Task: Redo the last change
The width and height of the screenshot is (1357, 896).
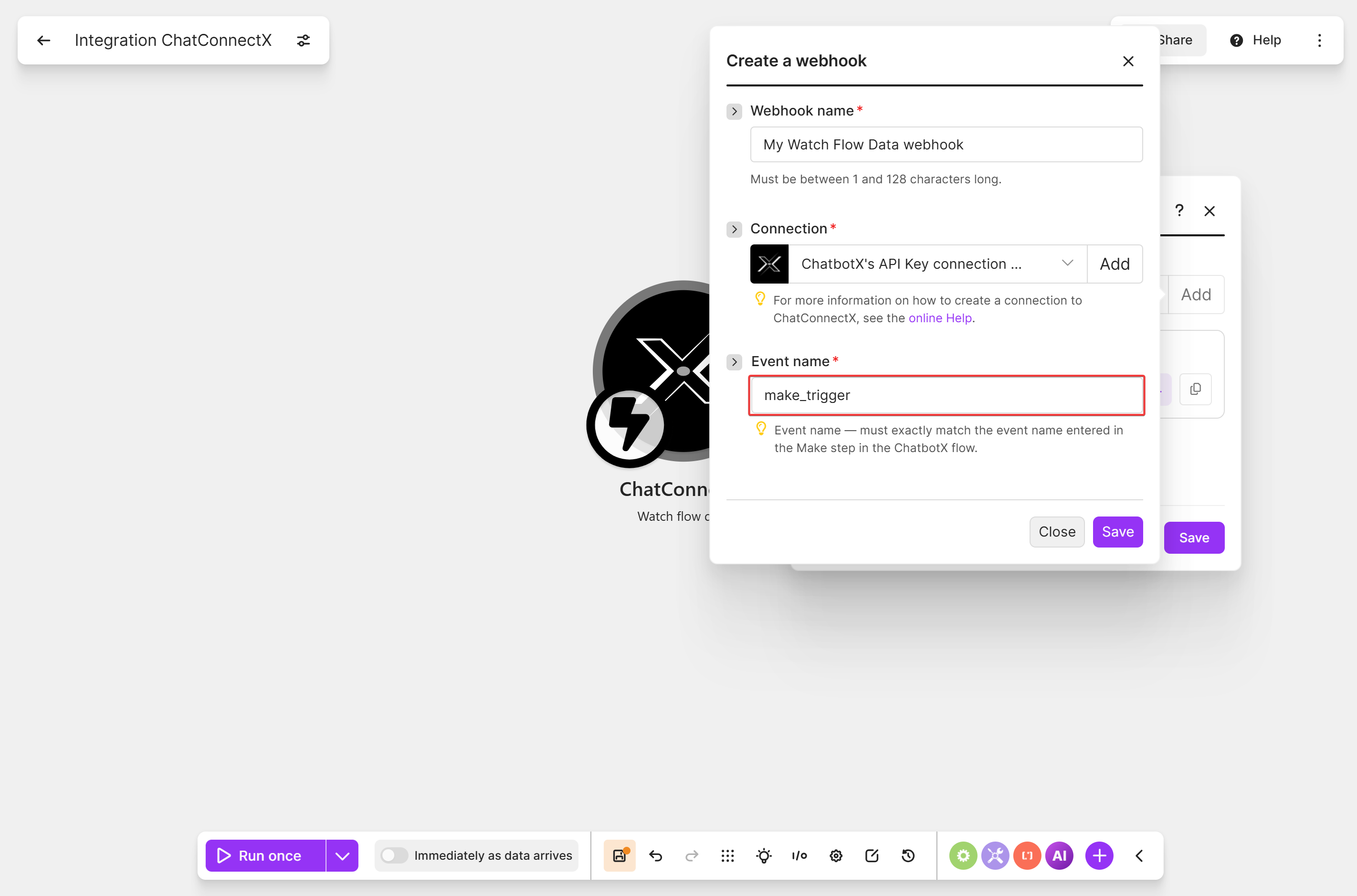Action: pyautogui.click(x=692, y=855)
